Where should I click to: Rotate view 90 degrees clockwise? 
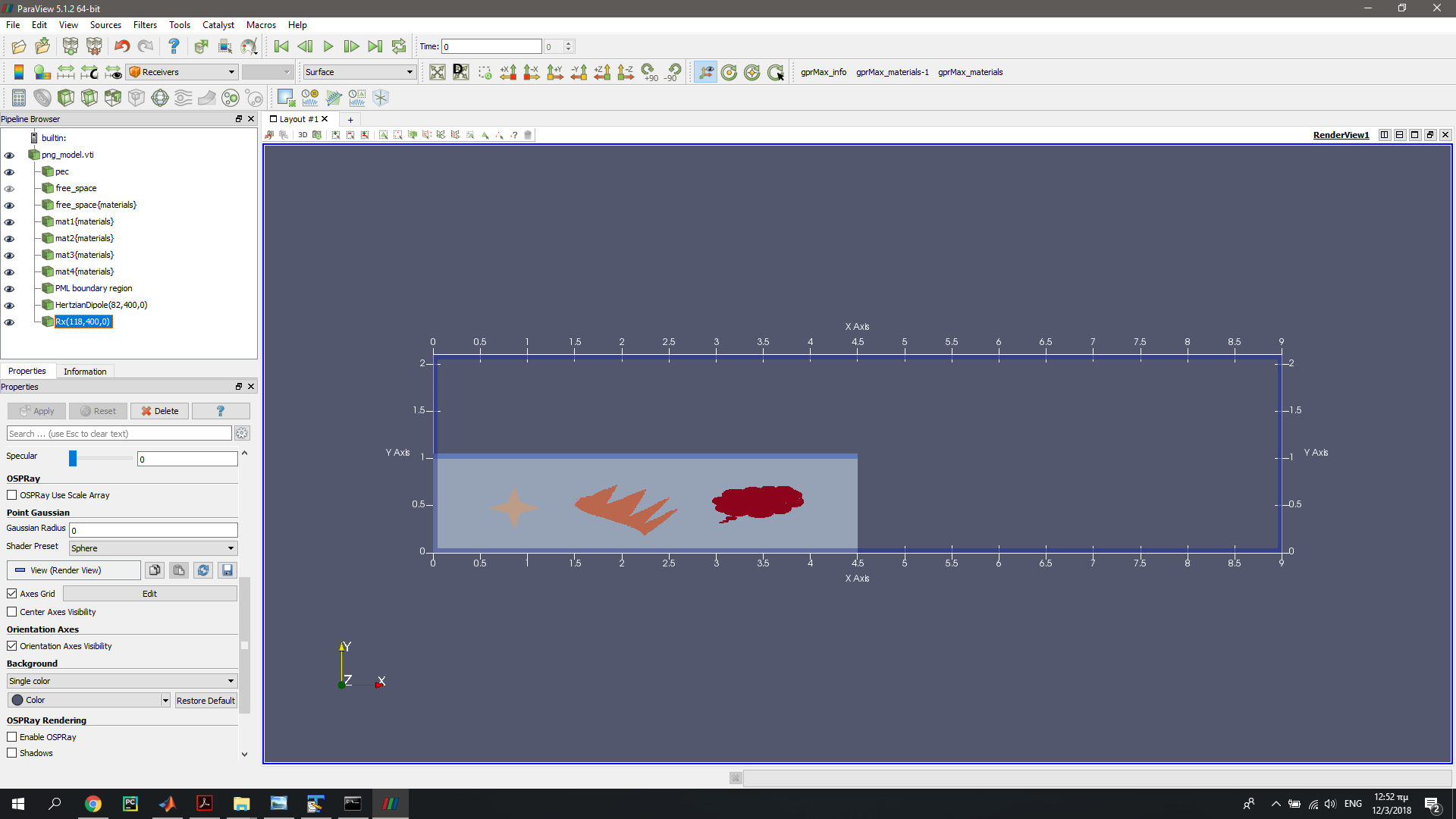click(649, 72)
